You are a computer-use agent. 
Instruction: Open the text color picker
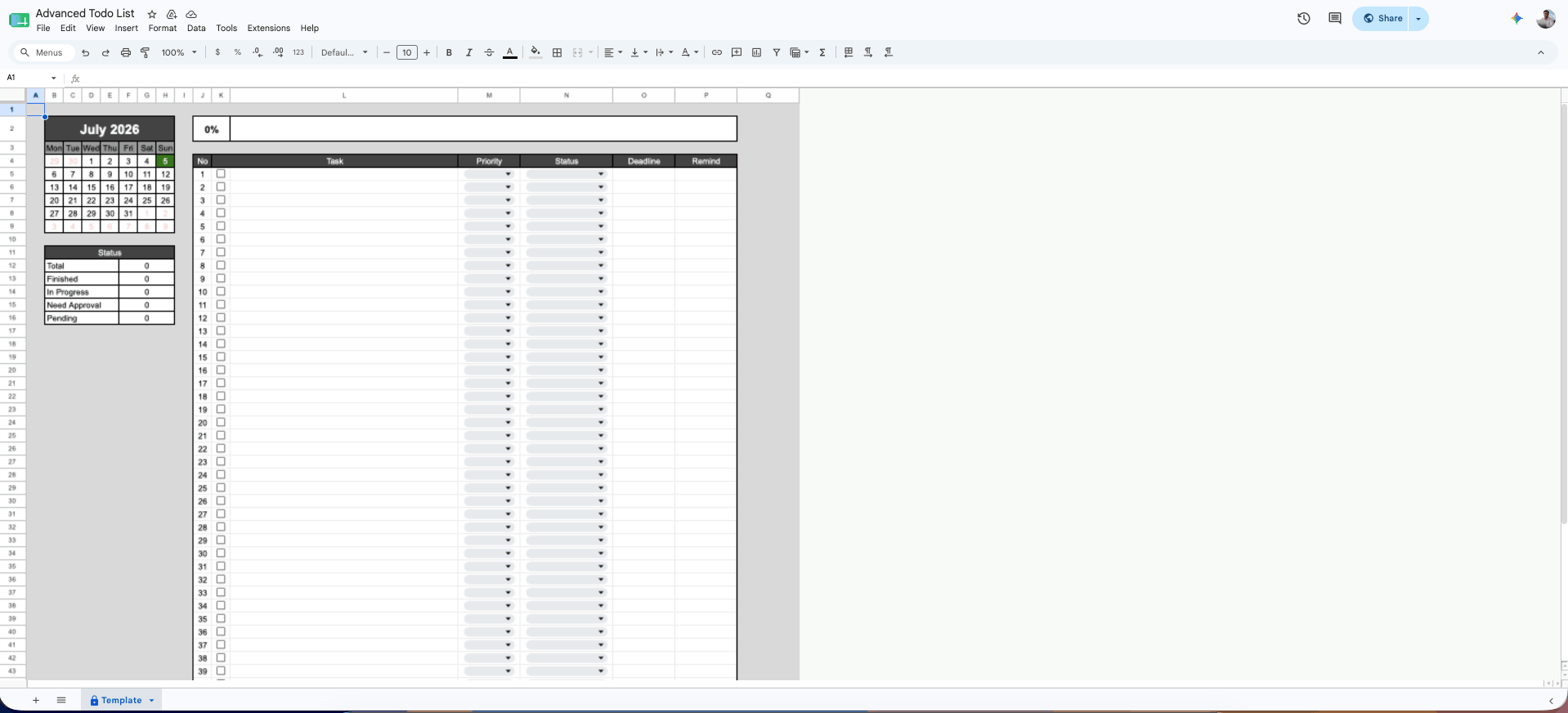(x=510, y=52)
